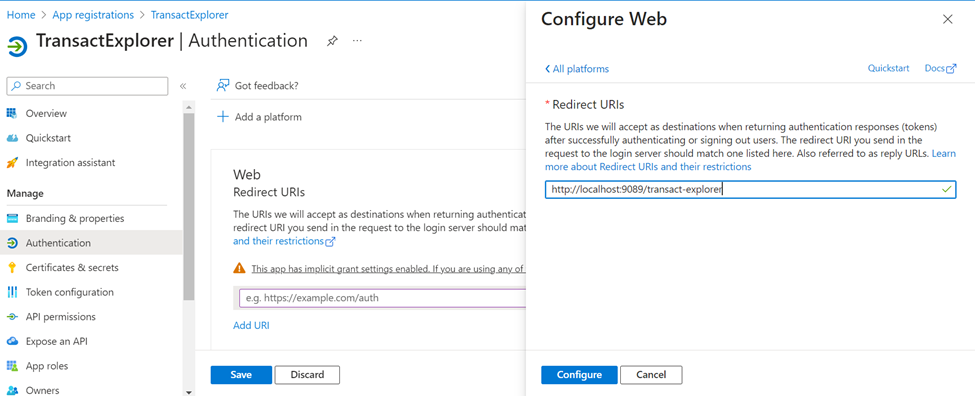This screenshot has width=975, height=396.
Task: Open the ellipsis more options menu
Action: [357, 41]
